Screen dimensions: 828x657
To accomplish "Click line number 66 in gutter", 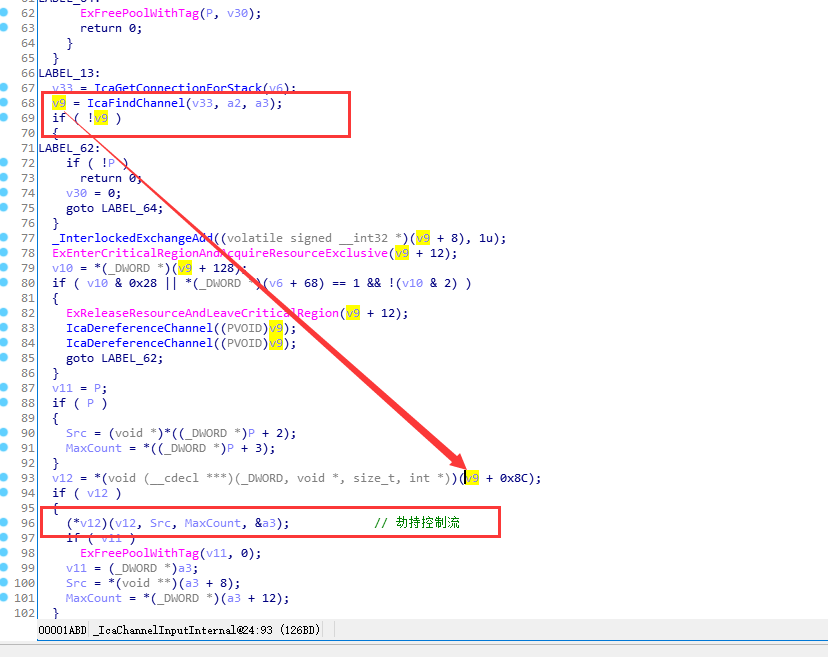I will coord(28,73).
